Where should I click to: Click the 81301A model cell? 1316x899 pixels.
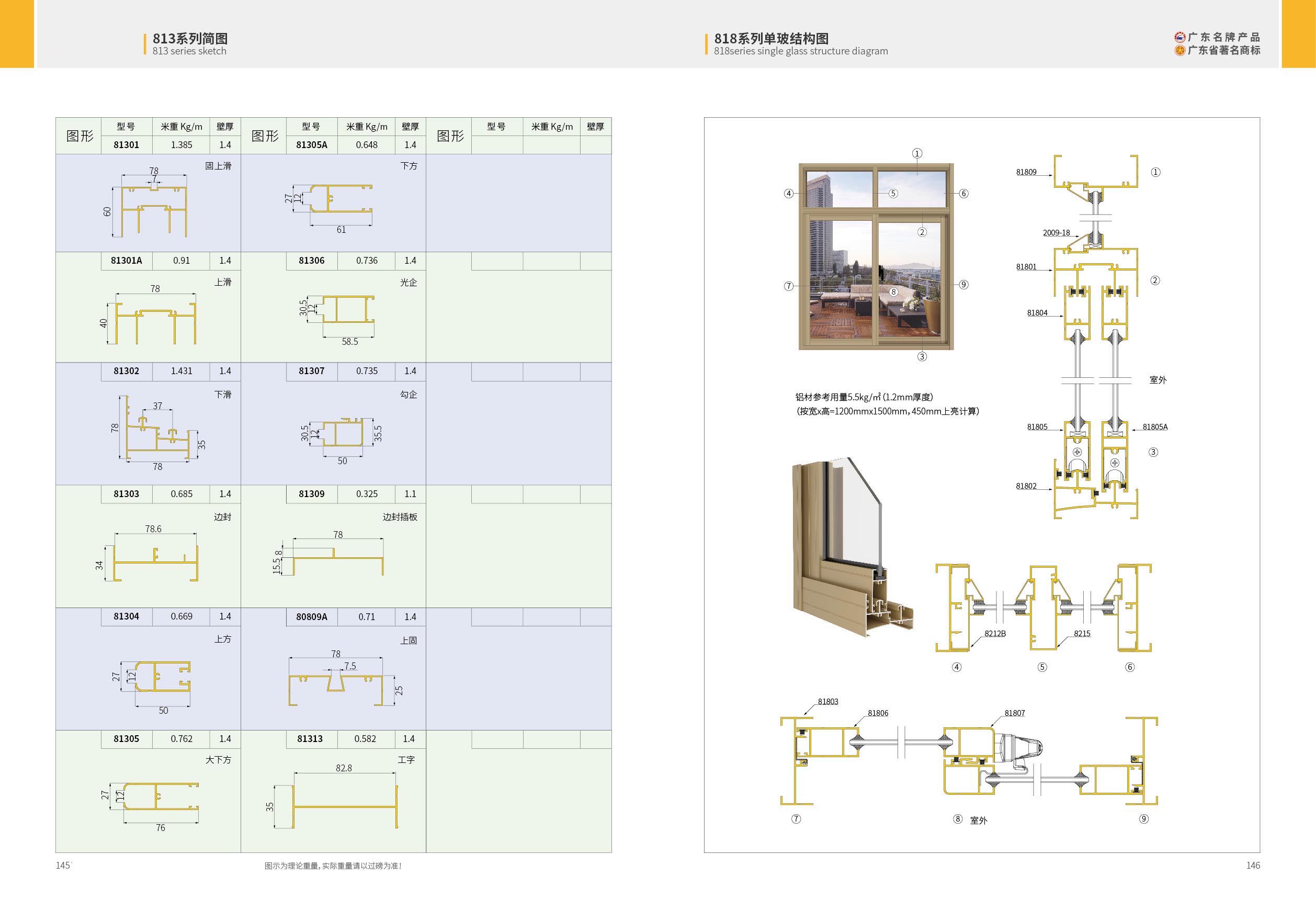pos(126,261)
